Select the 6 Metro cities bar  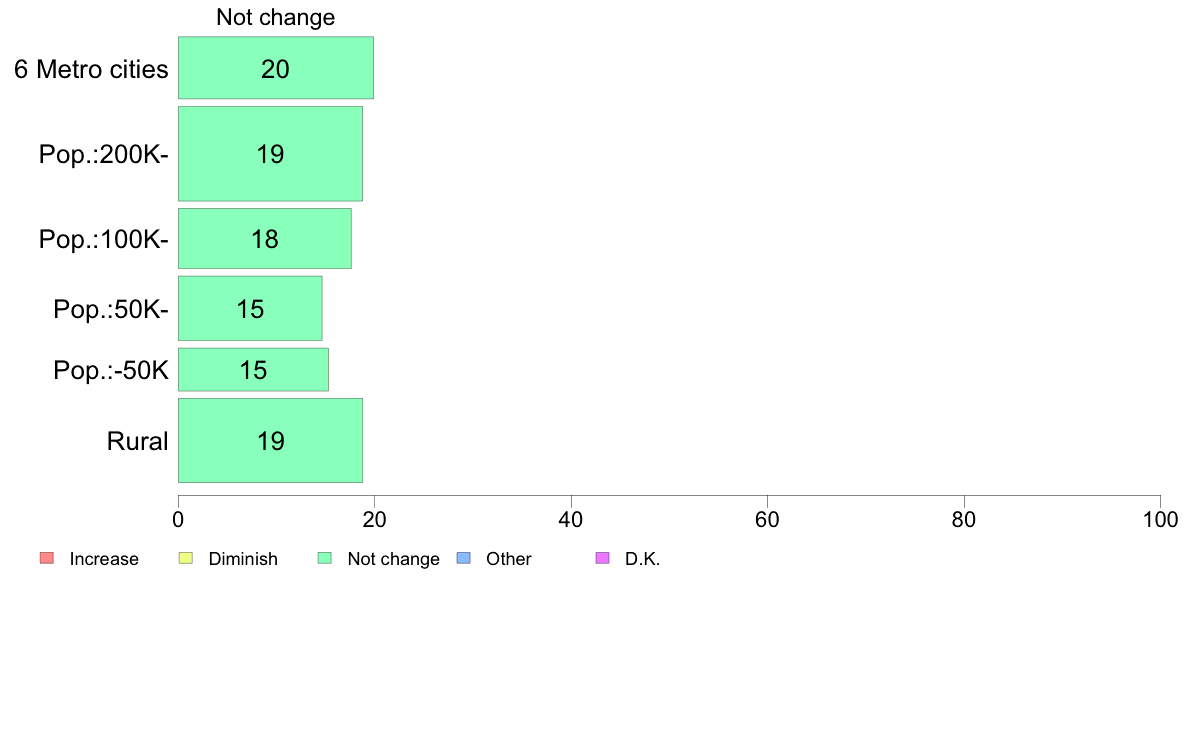click(276, 68)
